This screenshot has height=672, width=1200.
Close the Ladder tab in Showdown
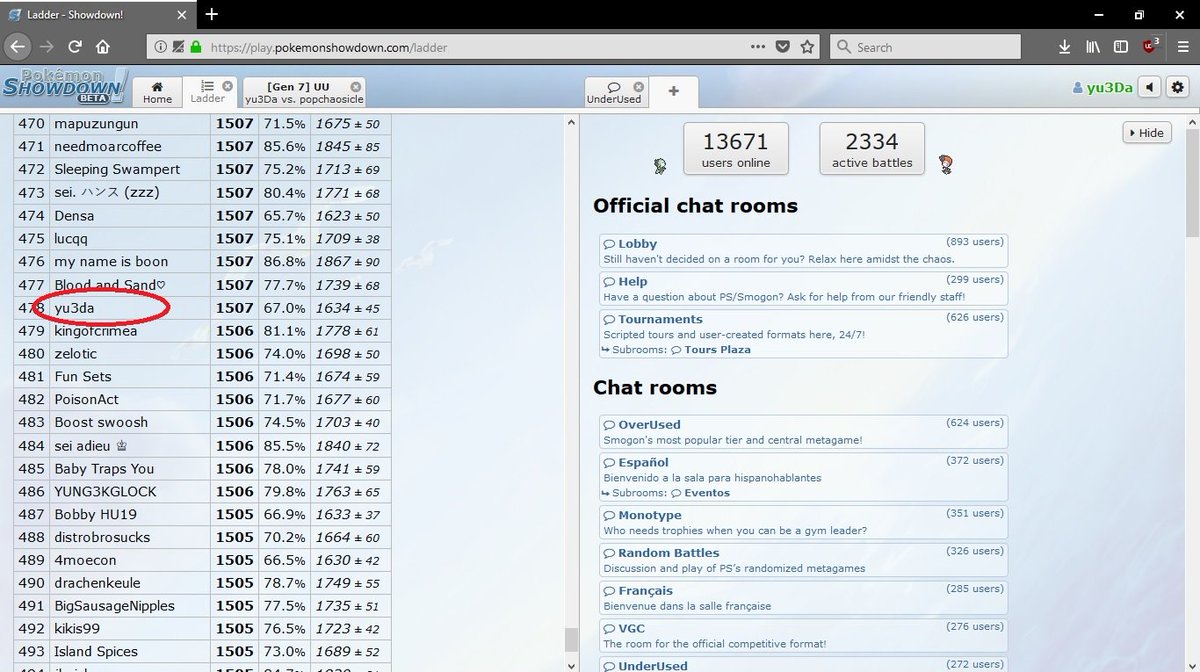227,86
